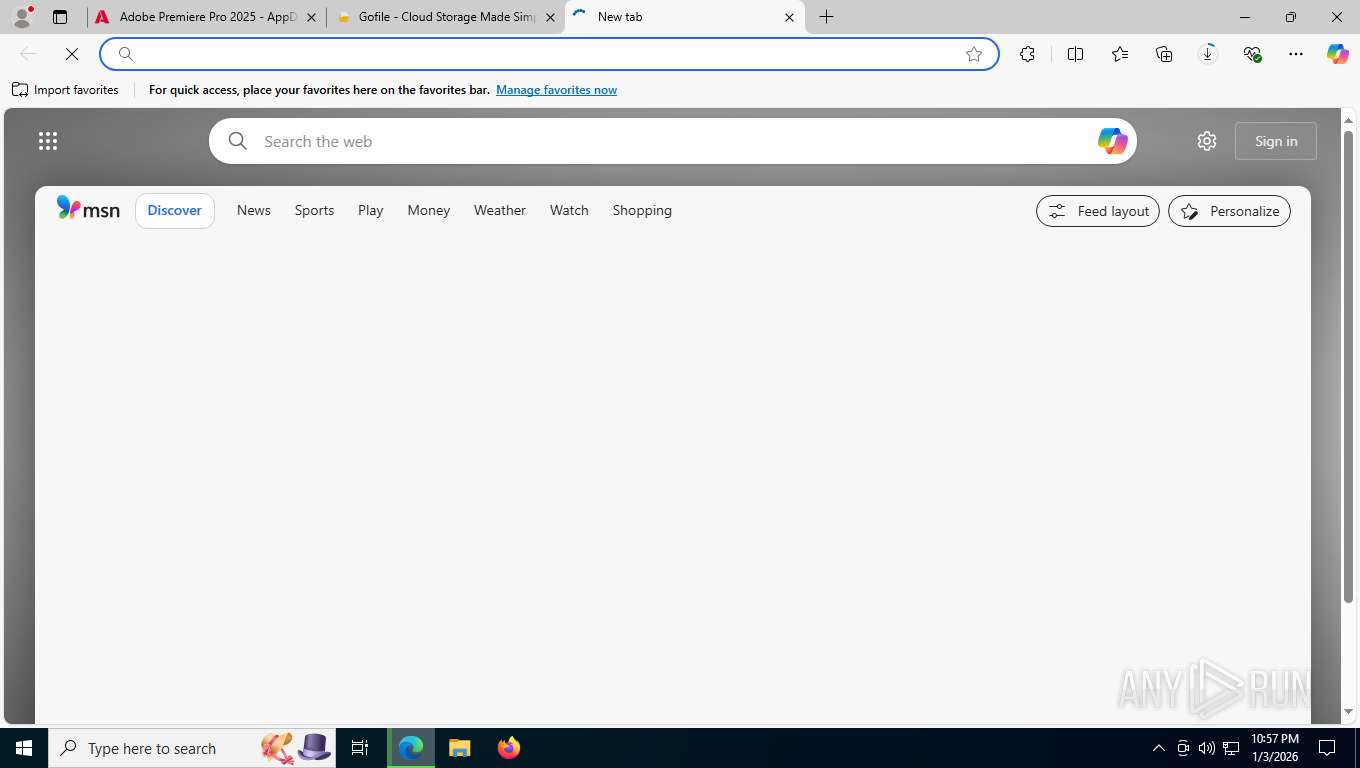Click the msn logo

pos(88,209)
